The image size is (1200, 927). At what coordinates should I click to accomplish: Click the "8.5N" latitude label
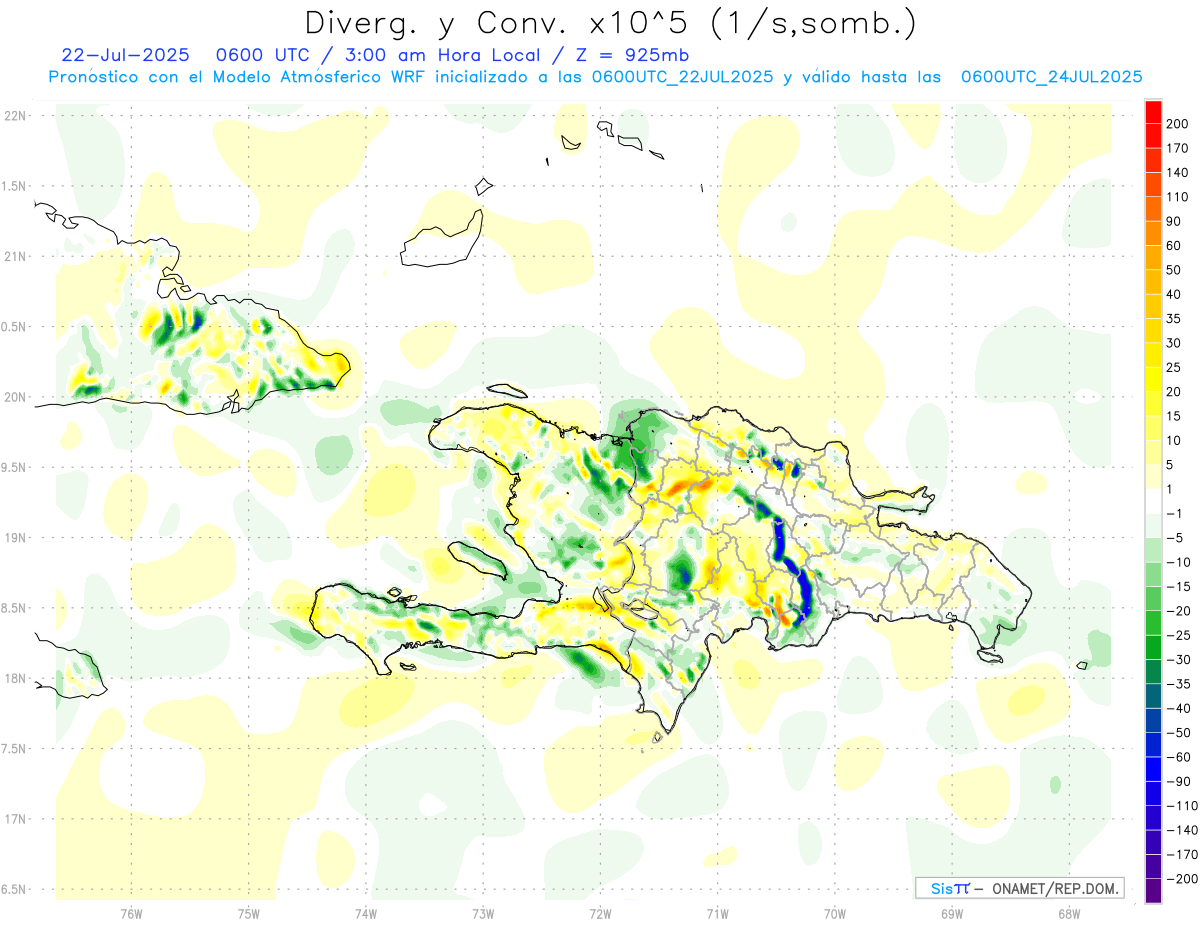(x=14, y=608)
